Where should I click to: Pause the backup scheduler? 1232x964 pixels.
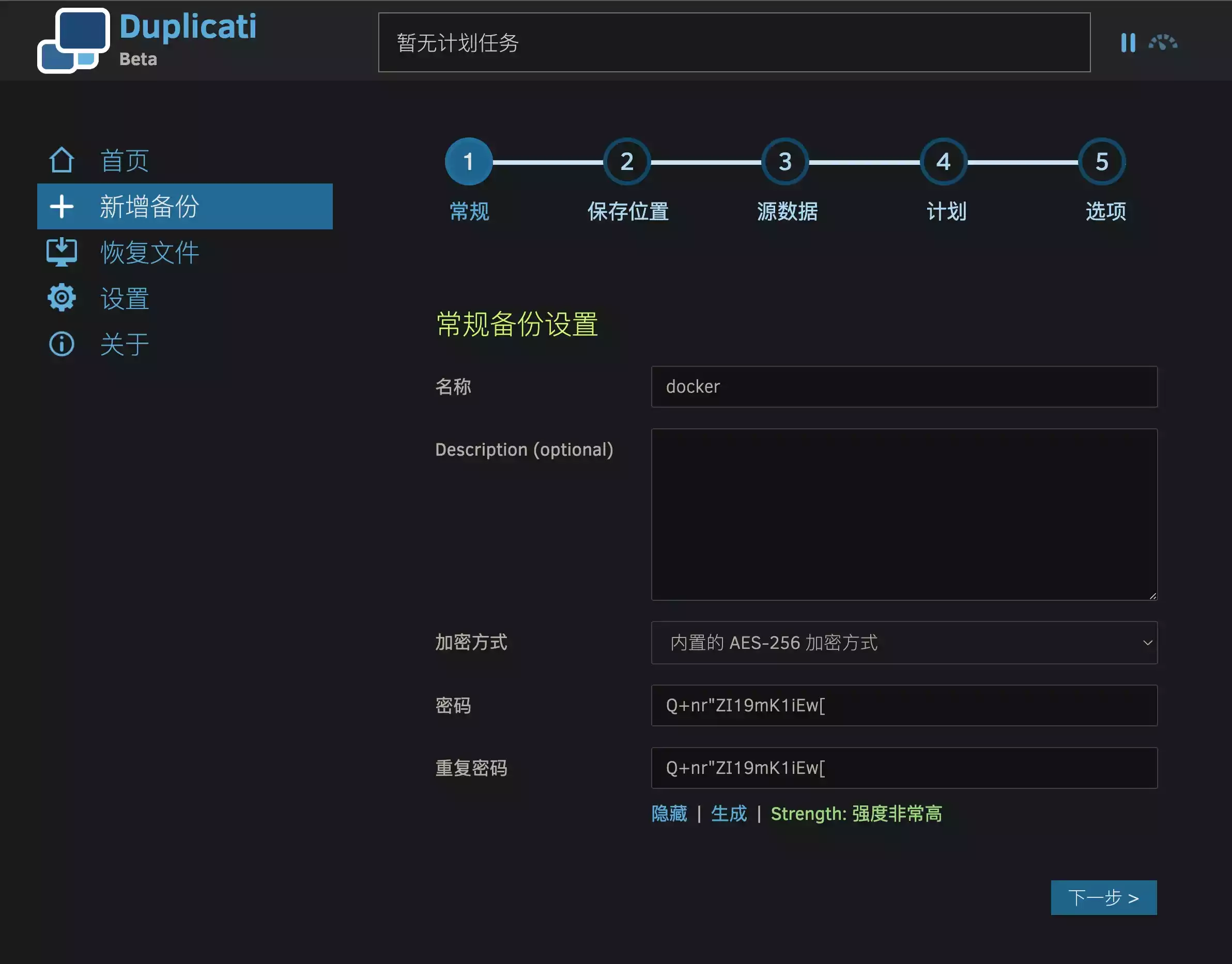[x=1128, y=42]
